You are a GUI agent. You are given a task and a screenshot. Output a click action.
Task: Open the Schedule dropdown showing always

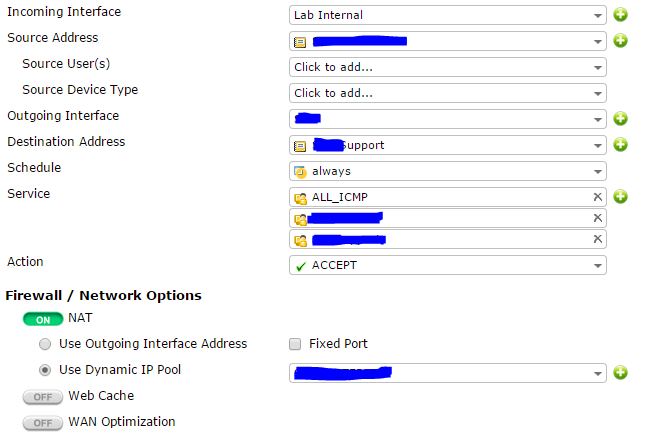(447, 171)
